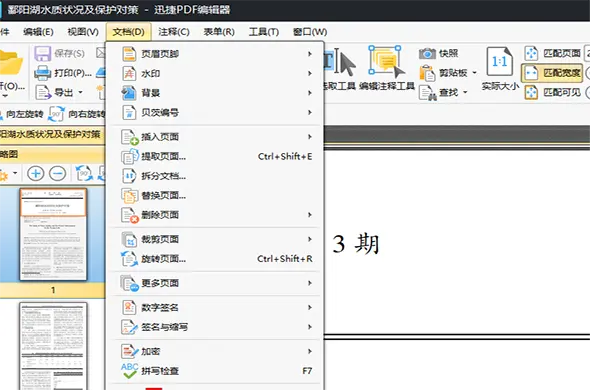Viewport: 590px width, 390px height.
Task: Open the 贝茨编号 submenu
Action: [x=215, y=113]
